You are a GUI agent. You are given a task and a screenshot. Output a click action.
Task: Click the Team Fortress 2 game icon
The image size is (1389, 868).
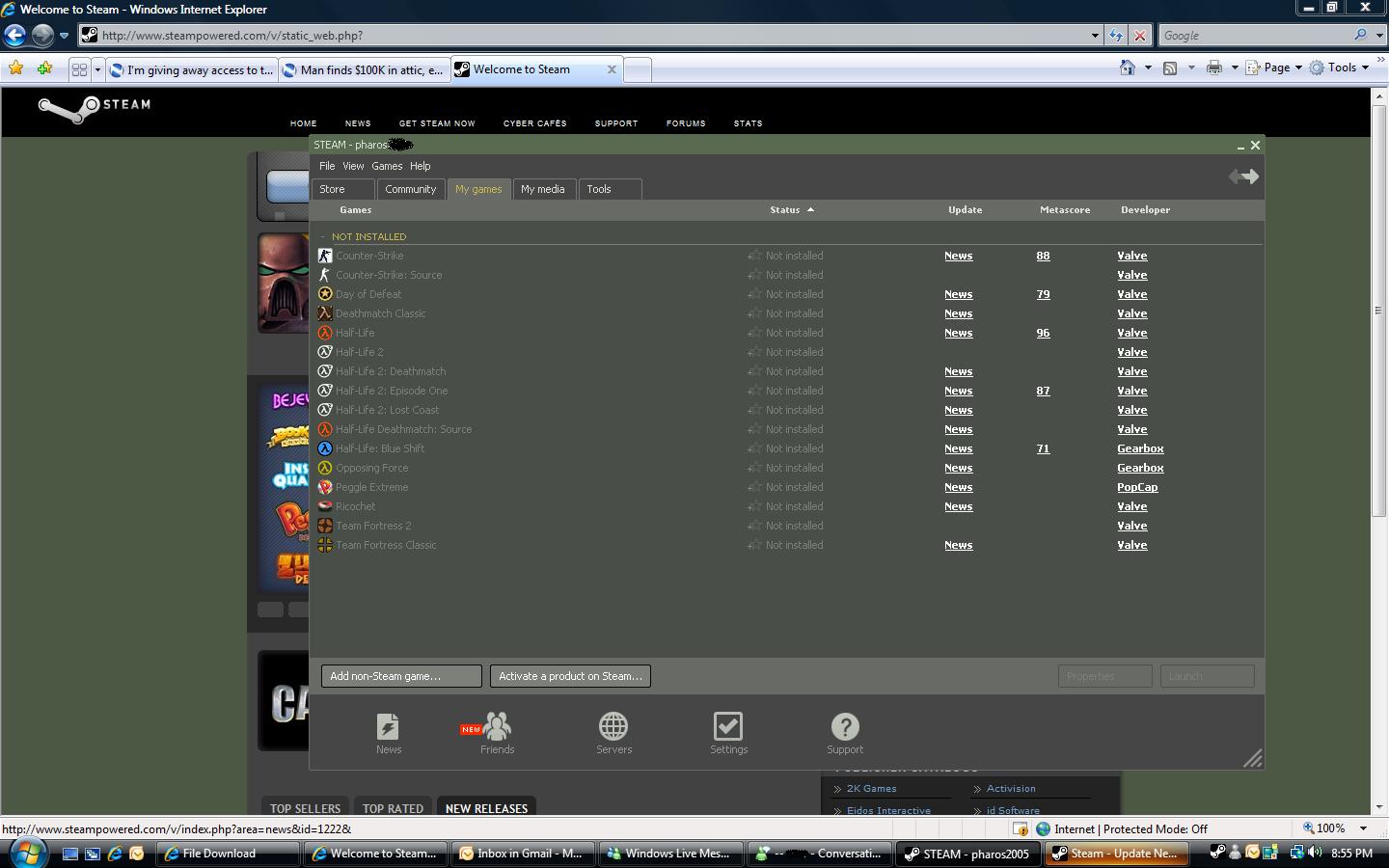pos(325,526)
